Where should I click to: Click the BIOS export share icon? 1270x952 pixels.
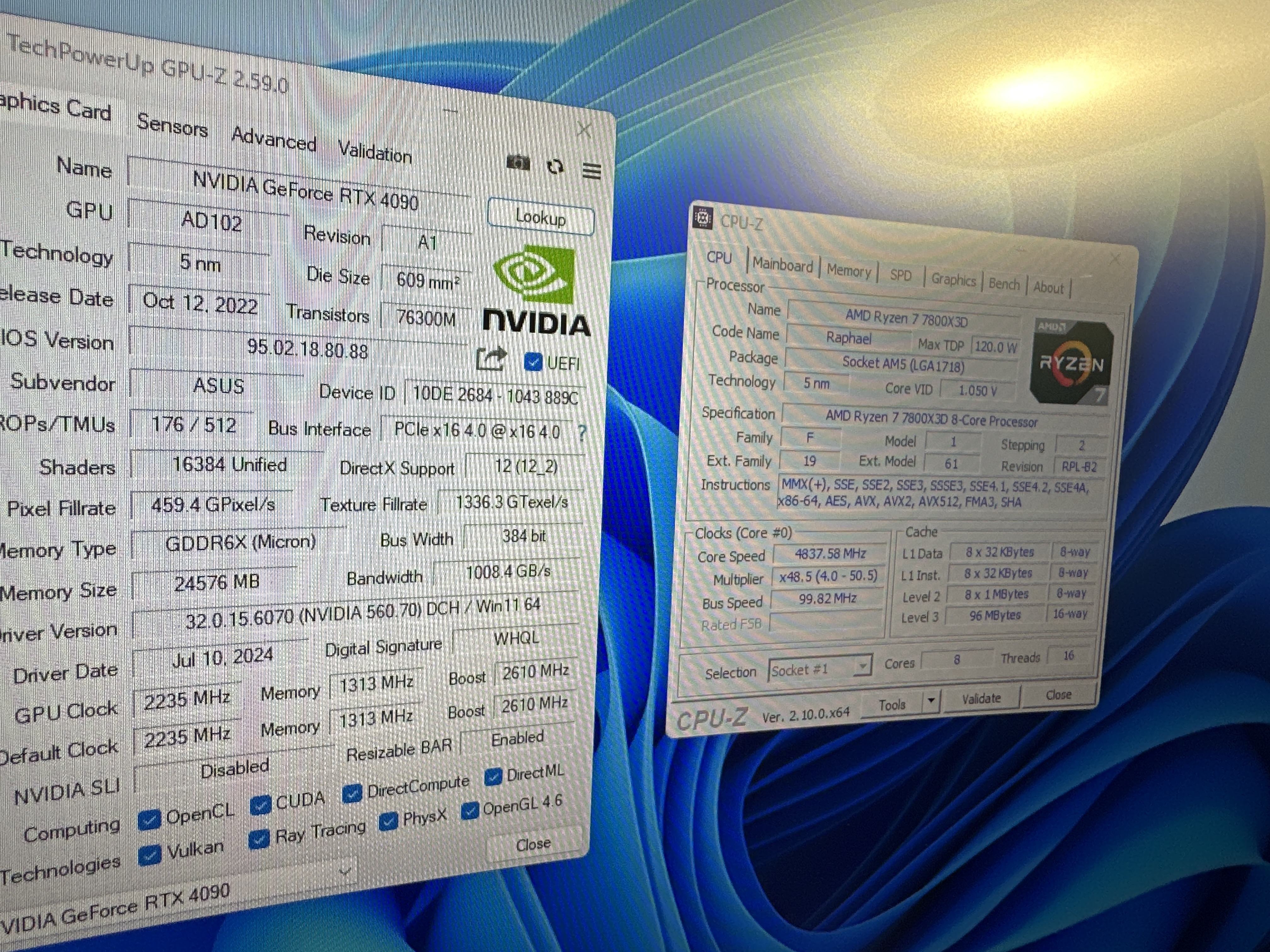pyautogui.click(x=490, y=359)
